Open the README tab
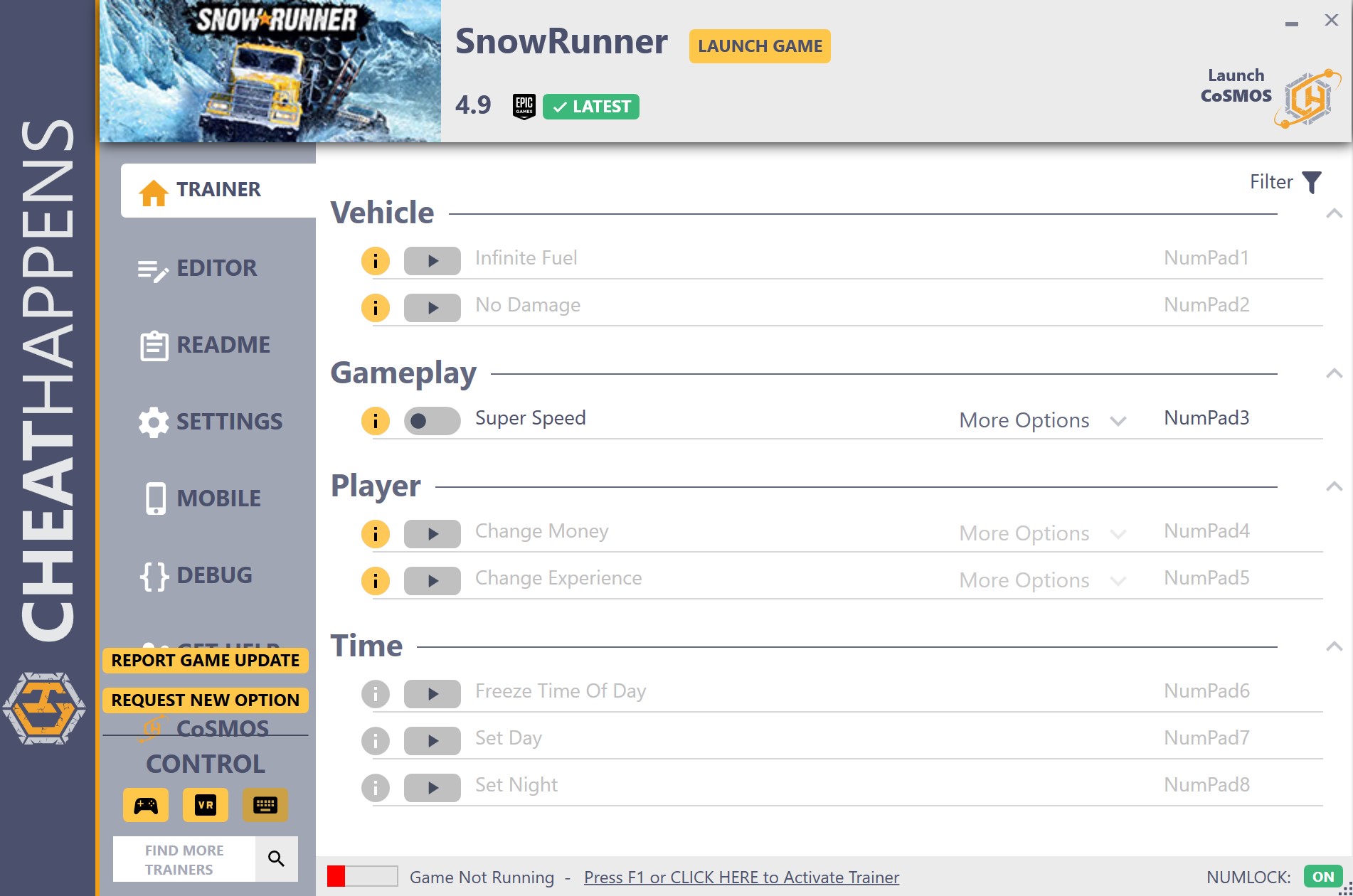1353x896 pixels. coord(204,346)
